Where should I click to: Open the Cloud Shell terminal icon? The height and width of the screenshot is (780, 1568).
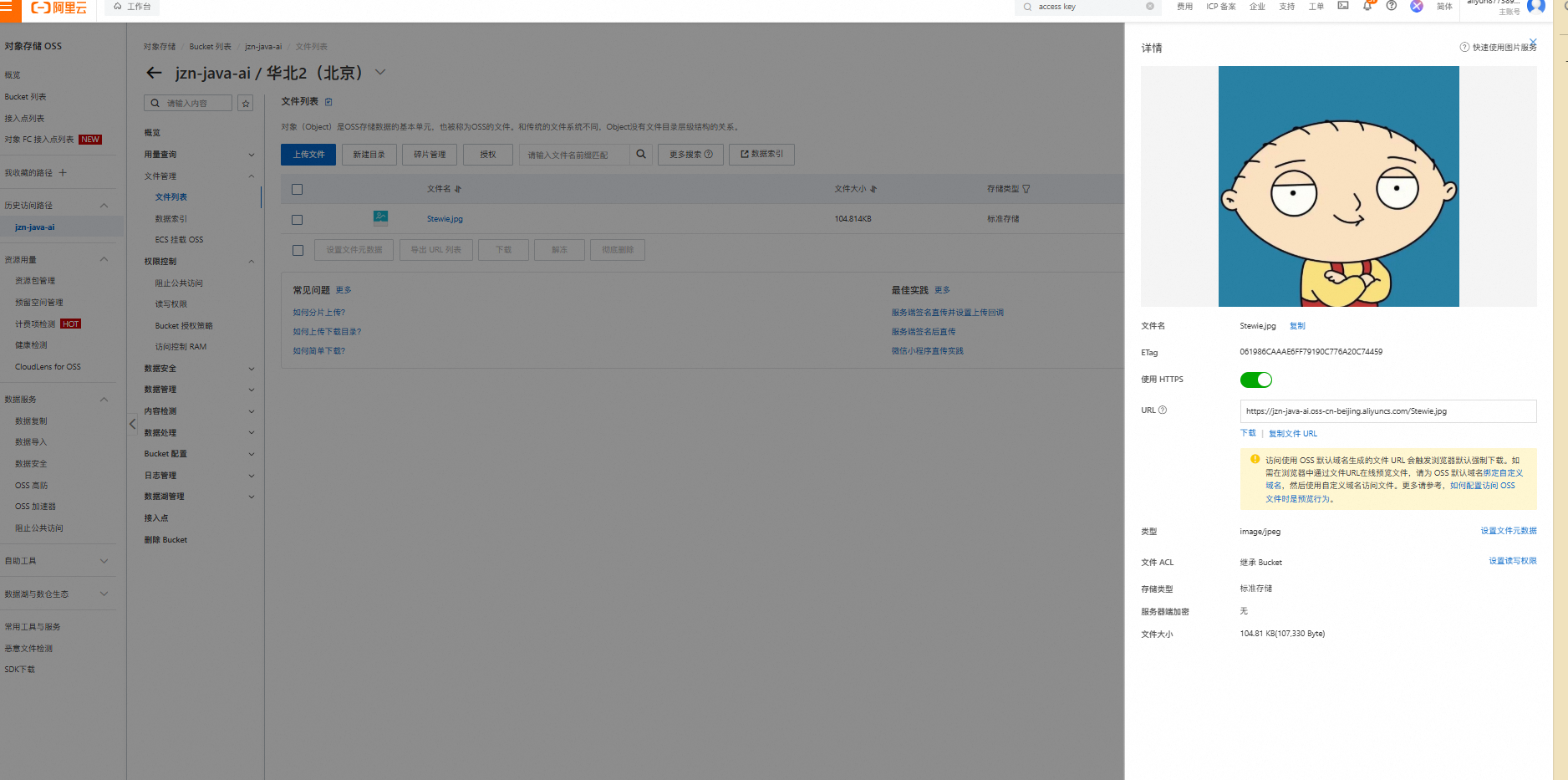pos(1343,6)
